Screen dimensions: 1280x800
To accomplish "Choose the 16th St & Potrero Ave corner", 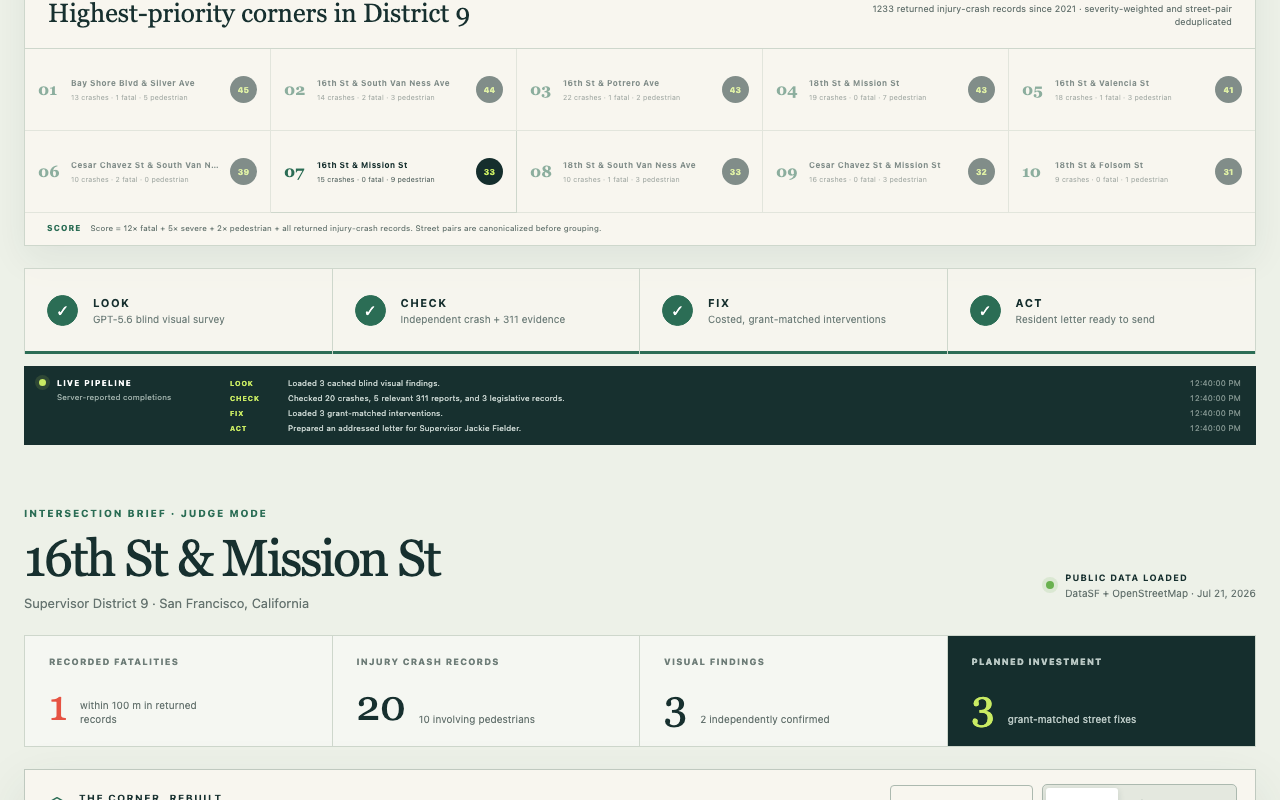I will tap(639, 90).
